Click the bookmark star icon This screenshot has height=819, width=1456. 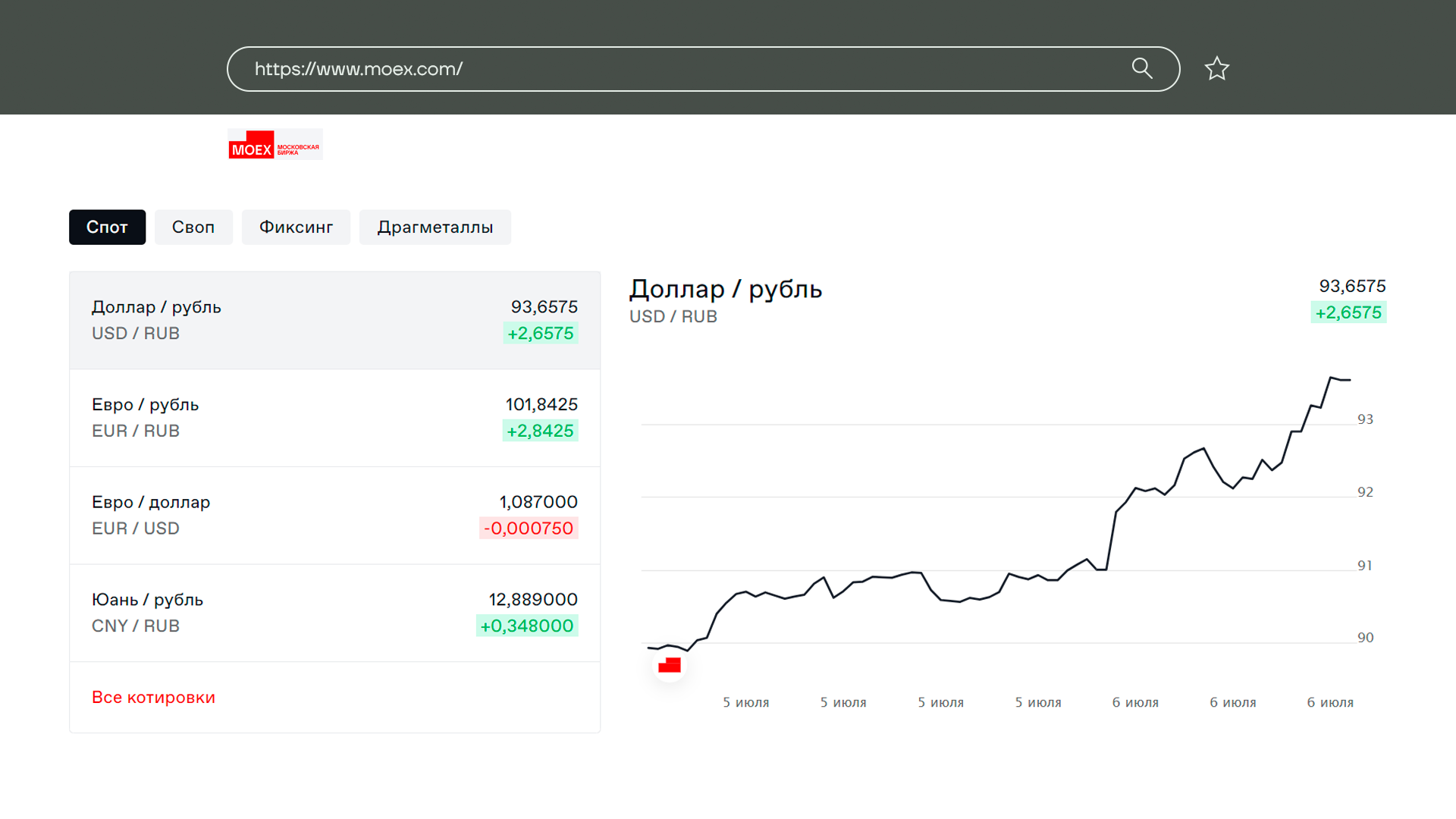click(x=1217, y=69)
